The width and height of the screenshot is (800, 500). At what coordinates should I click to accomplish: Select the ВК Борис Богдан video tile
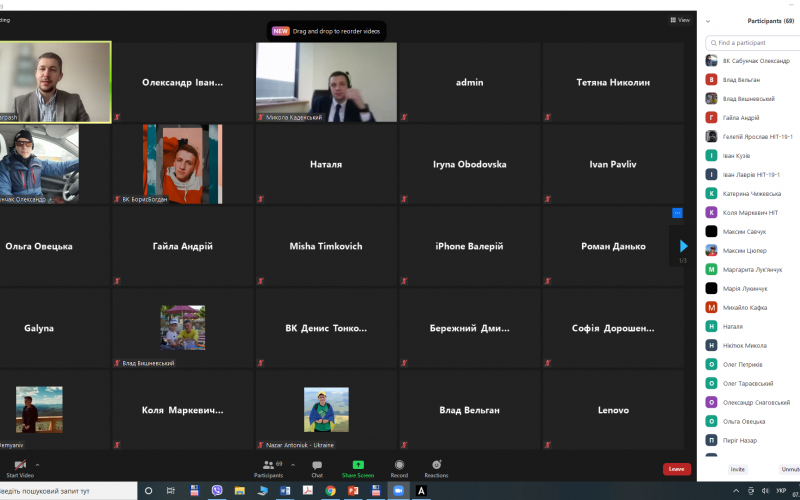pyautogui.click(x=183, y=164)
